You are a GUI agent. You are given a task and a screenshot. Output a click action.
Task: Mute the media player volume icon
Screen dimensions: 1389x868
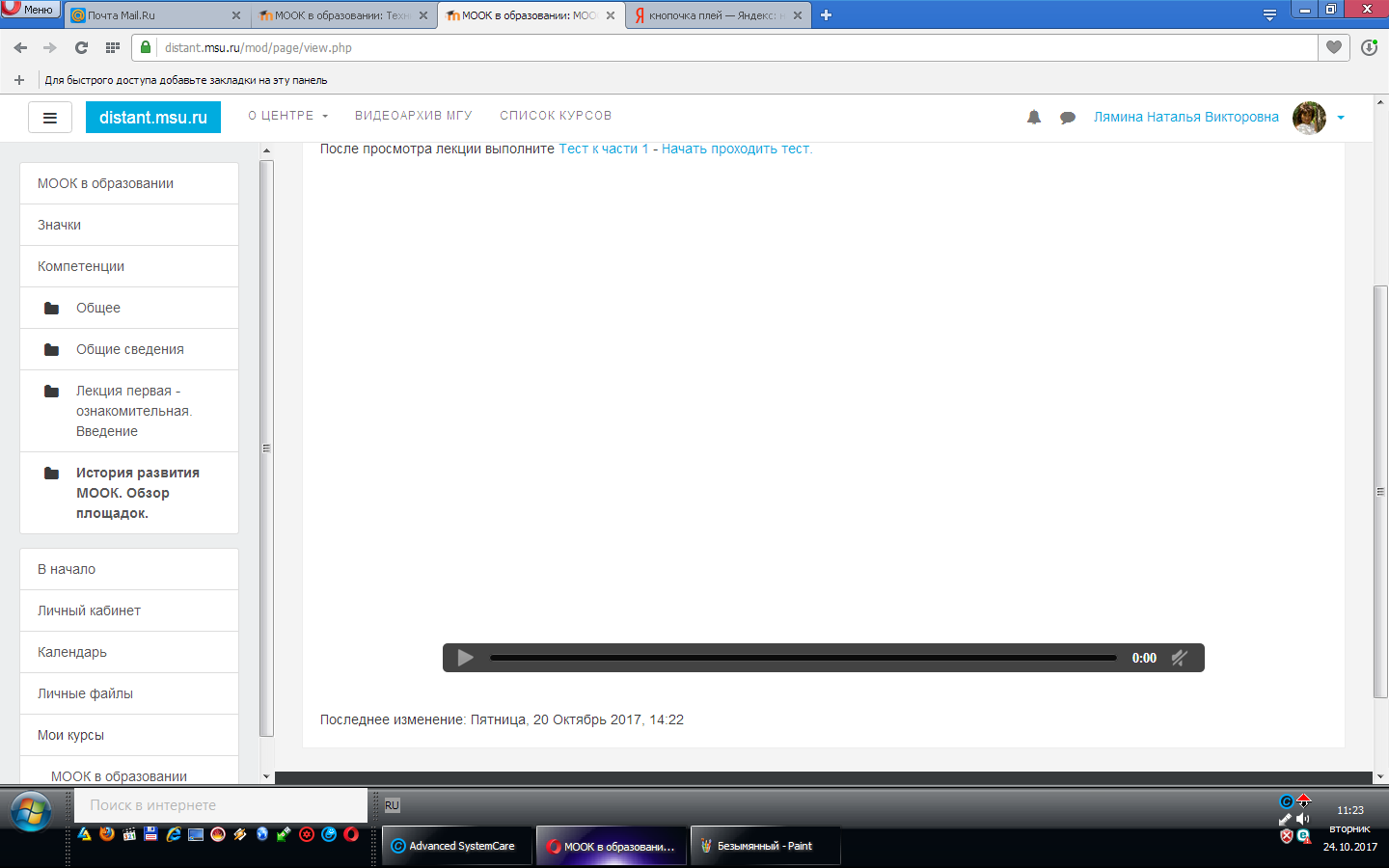1179,658
